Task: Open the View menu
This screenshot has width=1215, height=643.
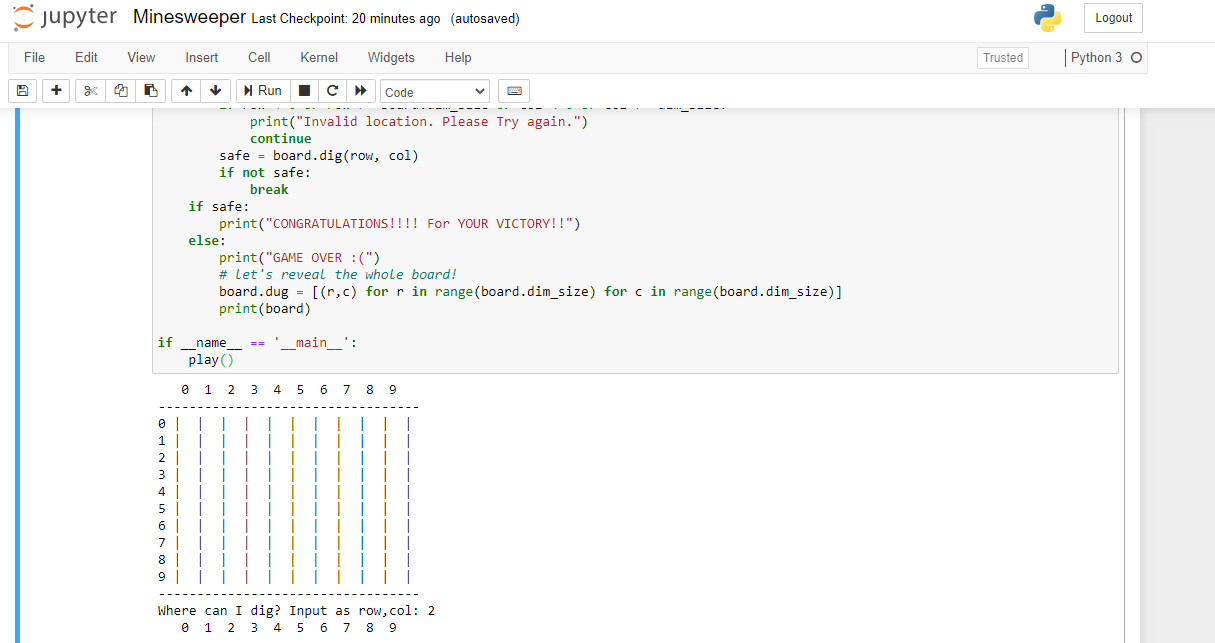Action: (x=141, y=57)
